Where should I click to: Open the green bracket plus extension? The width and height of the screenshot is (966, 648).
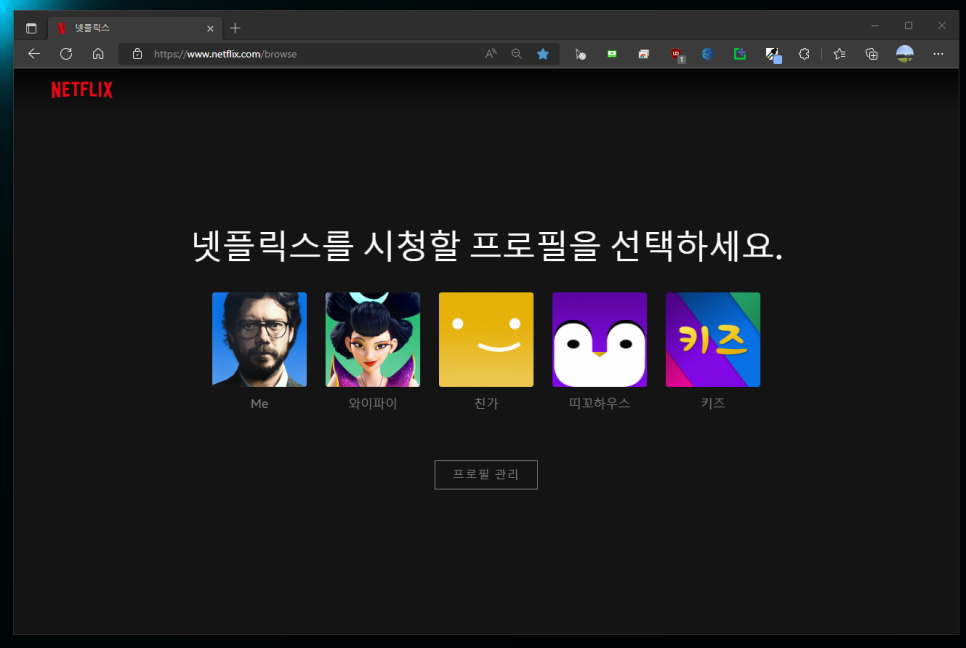pyautogui.click(x=740, y=54)
